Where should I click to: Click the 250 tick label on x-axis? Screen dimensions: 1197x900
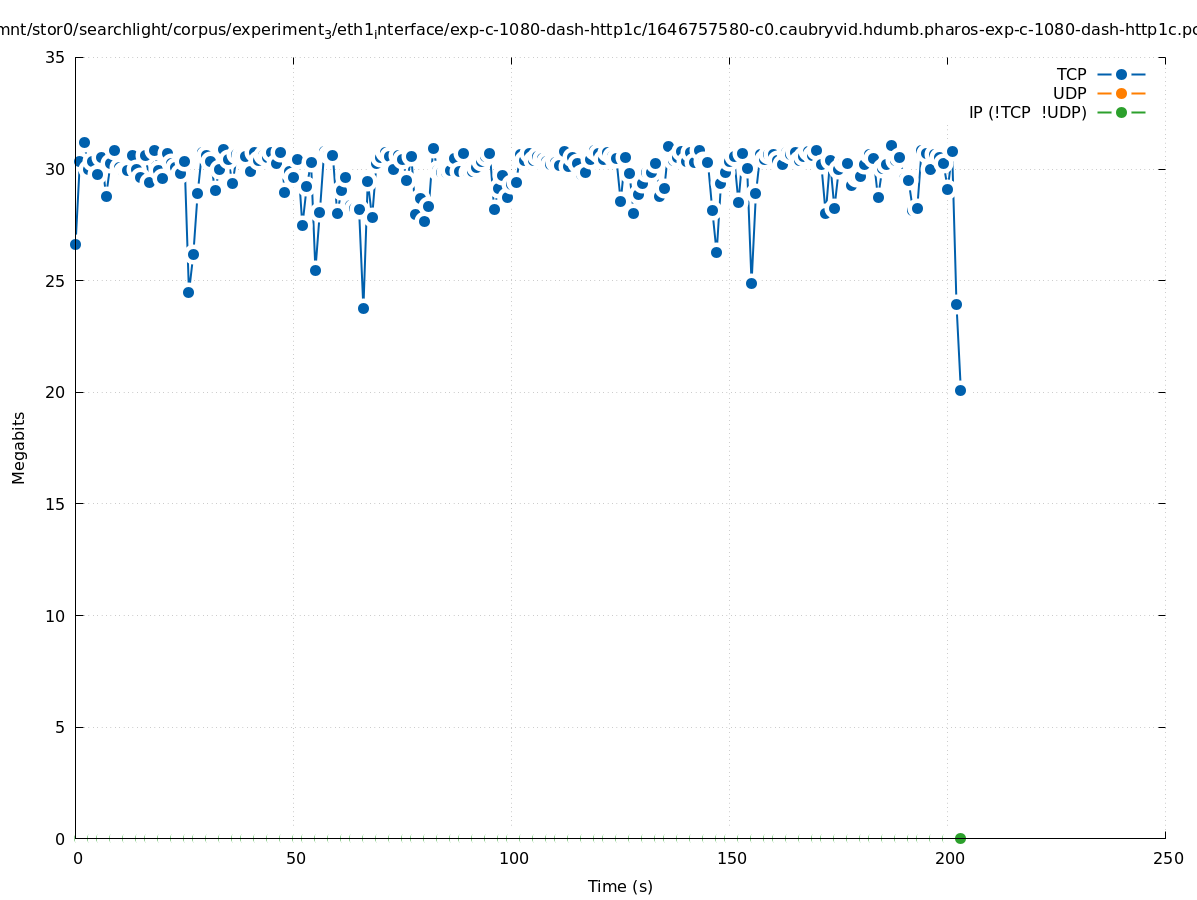[x=1167, y=858]
